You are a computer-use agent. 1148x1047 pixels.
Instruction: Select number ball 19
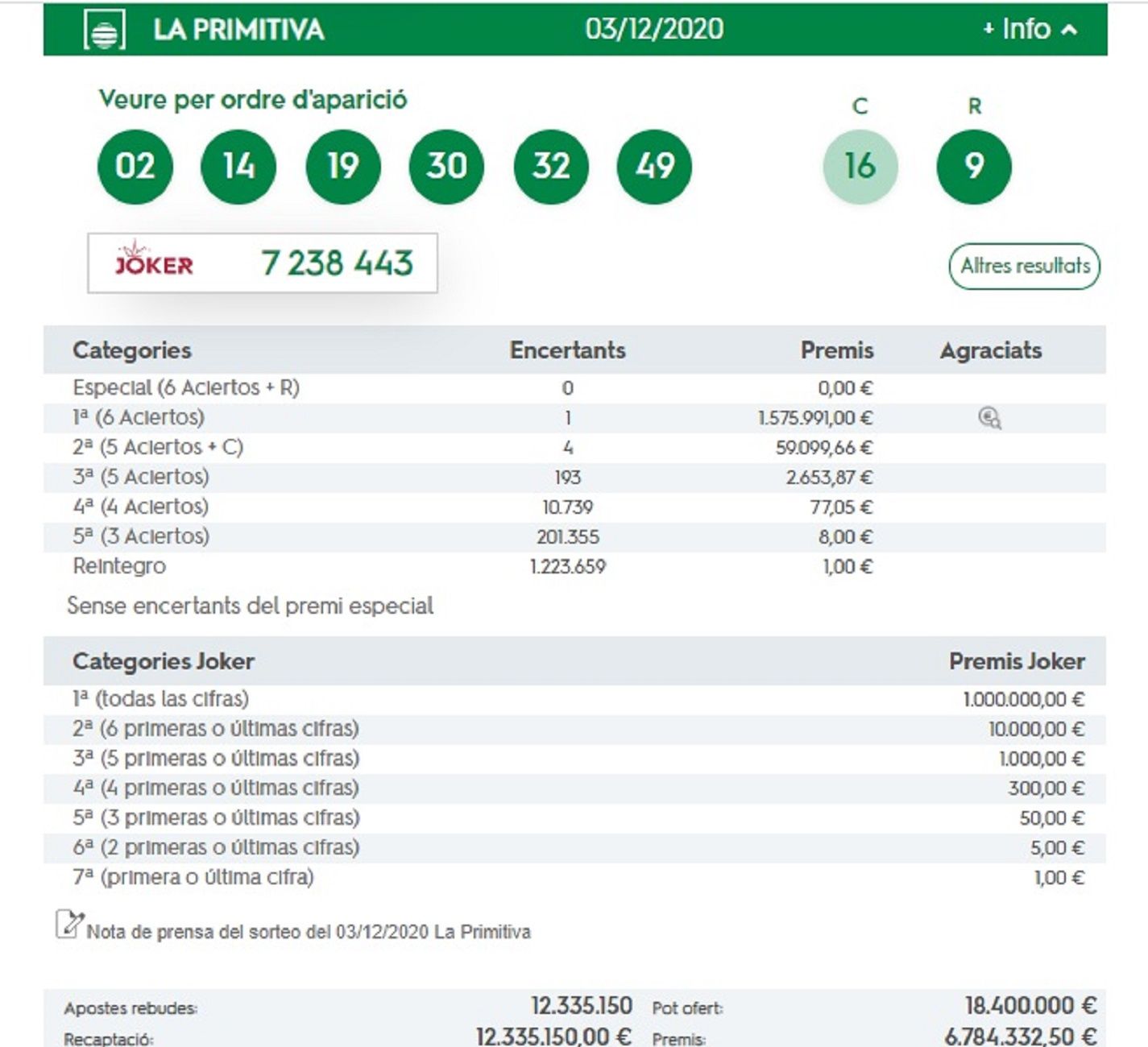tap(343, 167)
